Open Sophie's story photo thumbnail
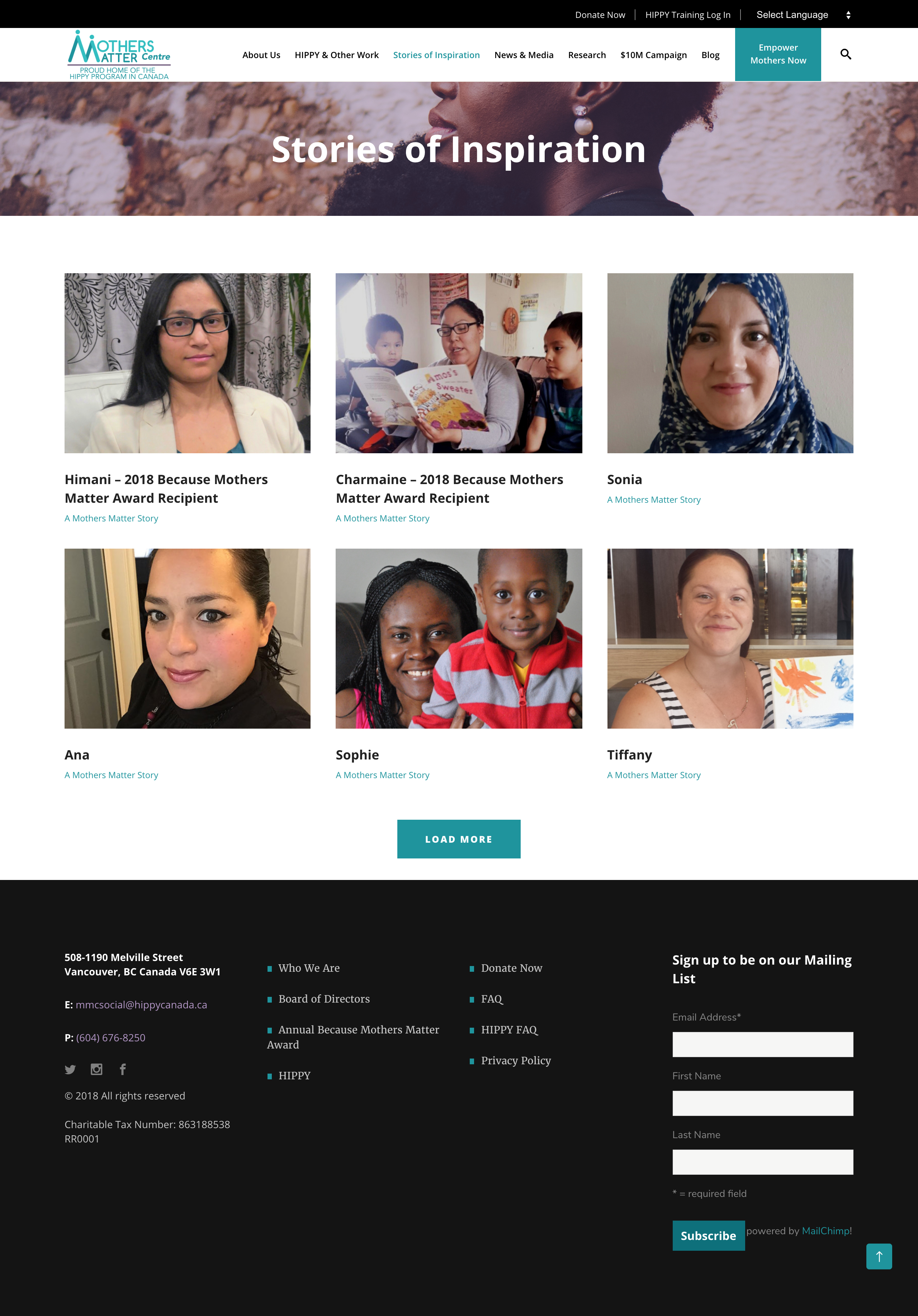This screenshot has width=918, height=1316. pos(458,639)
